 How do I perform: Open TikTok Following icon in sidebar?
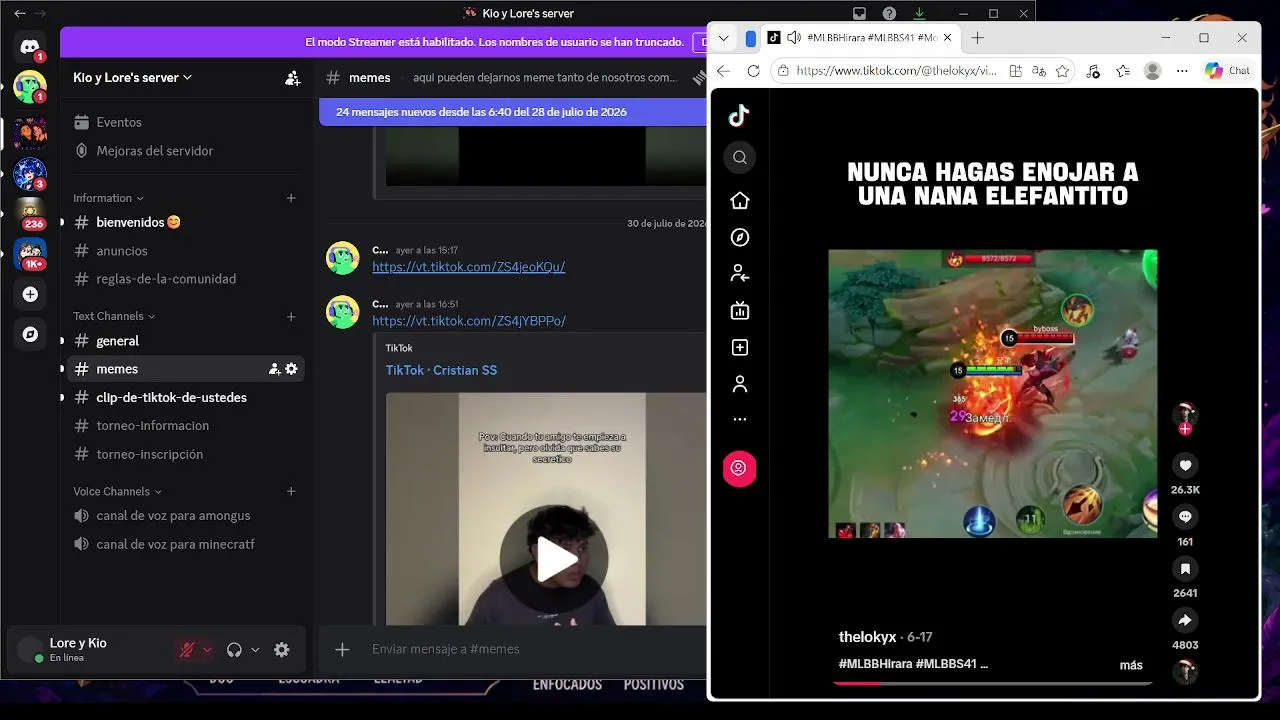click(x=740, y=273)
